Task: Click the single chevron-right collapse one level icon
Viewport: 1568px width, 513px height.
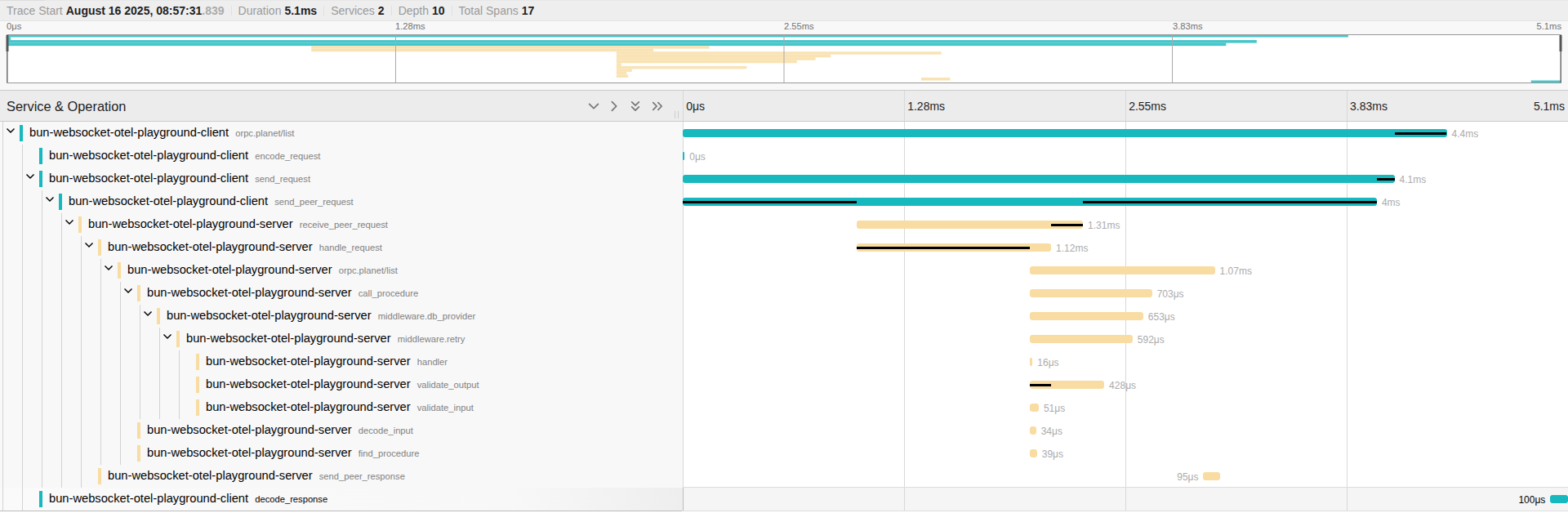Action: point(614,107)
